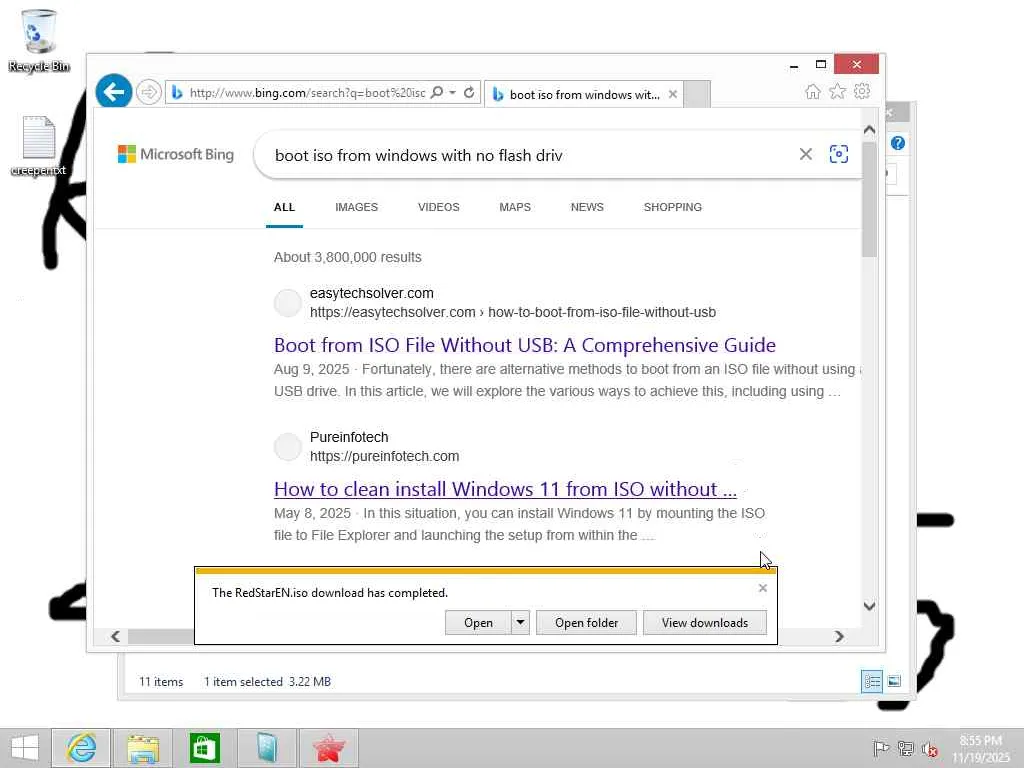This screenshot has width=1024, height=768.
Task: Switch File Explorer to details view
Action: [872, 682]
